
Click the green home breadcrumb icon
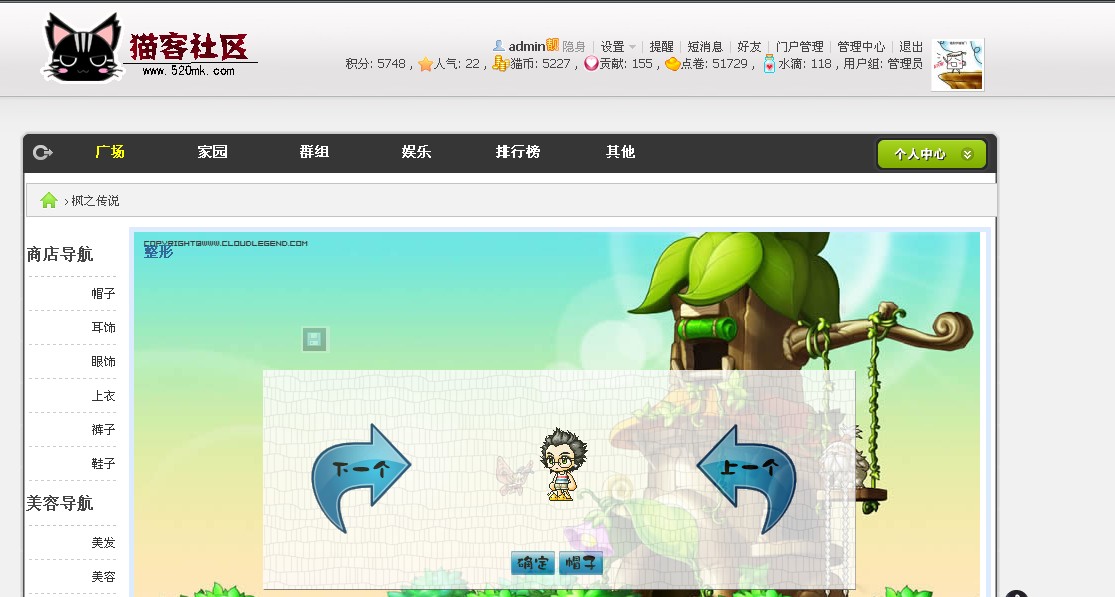pyautogui.click(x=47, y=199)
